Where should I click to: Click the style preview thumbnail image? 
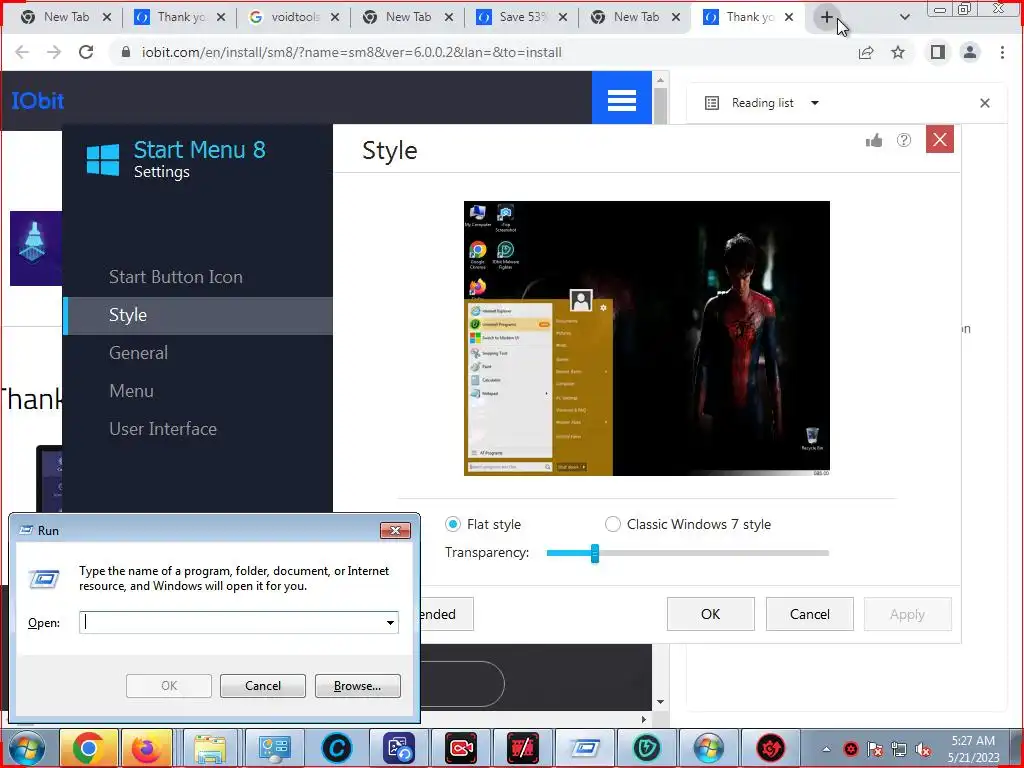coord(647,338)
